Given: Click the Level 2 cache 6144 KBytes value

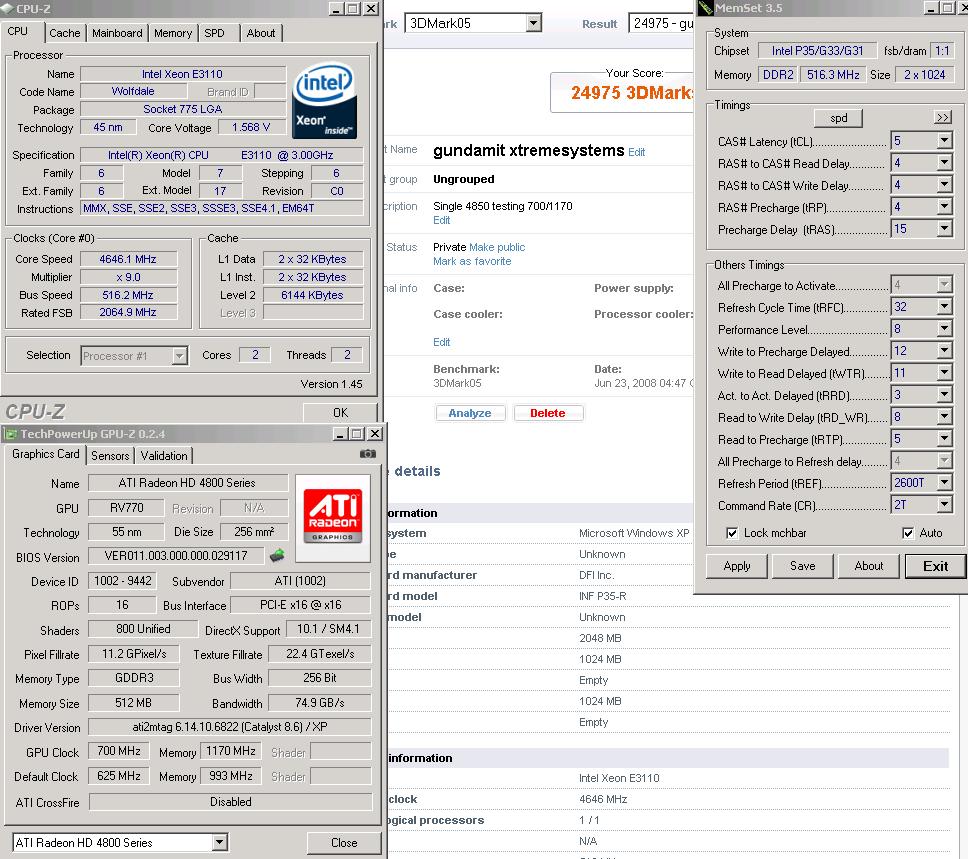Looking at the screenshot, I should point(312,295).
